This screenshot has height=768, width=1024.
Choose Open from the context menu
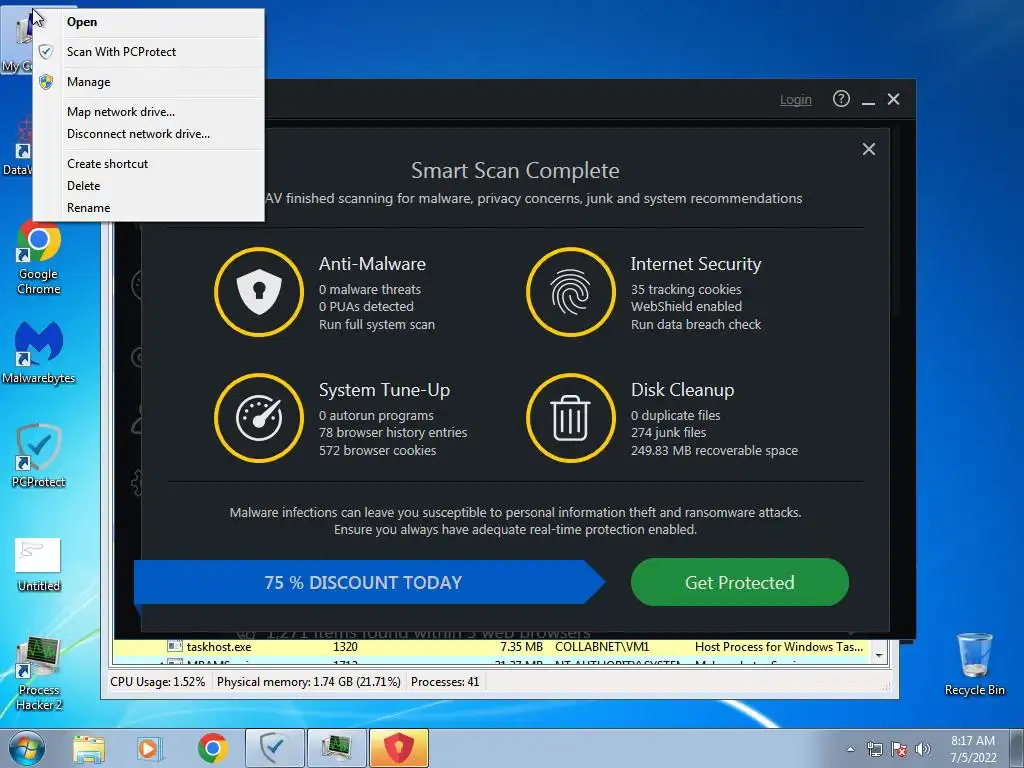coord(149,22)
